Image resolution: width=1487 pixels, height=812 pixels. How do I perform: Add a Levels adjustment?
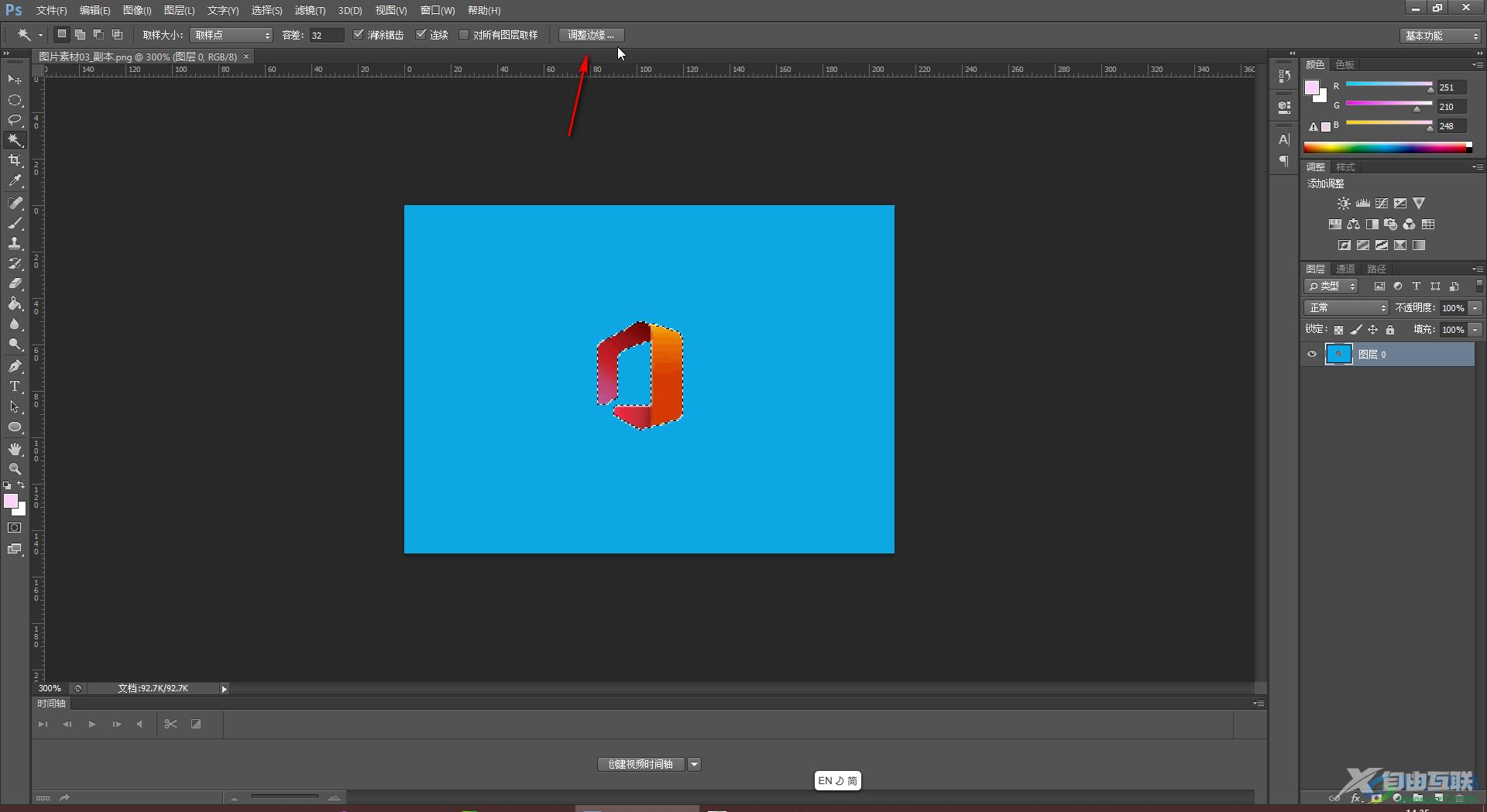click(x=1362, y=204)
